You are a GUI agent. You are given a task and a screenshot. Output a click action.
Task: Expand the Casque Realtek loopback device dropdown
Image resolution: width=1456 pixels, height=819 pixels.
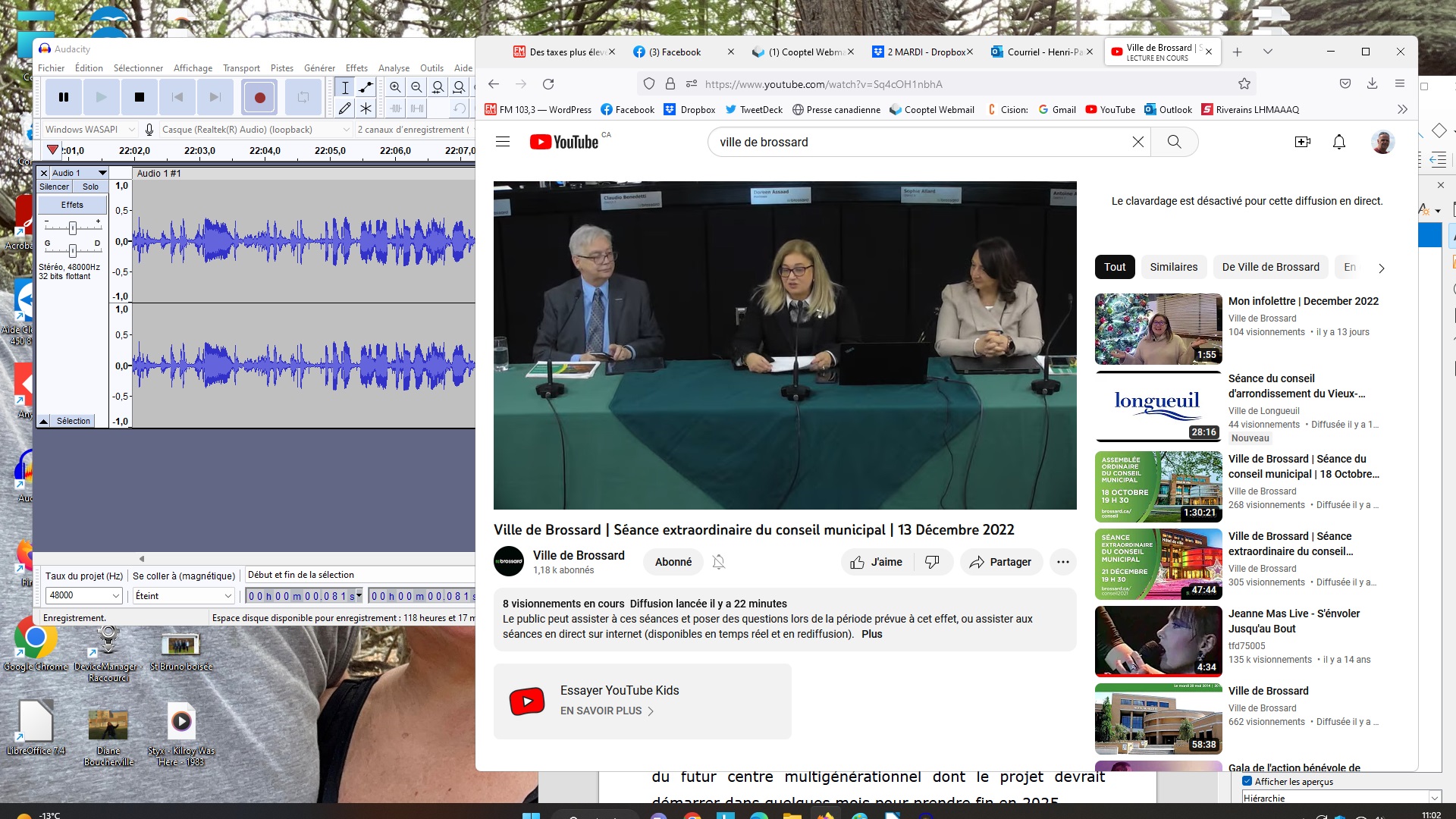346,130
